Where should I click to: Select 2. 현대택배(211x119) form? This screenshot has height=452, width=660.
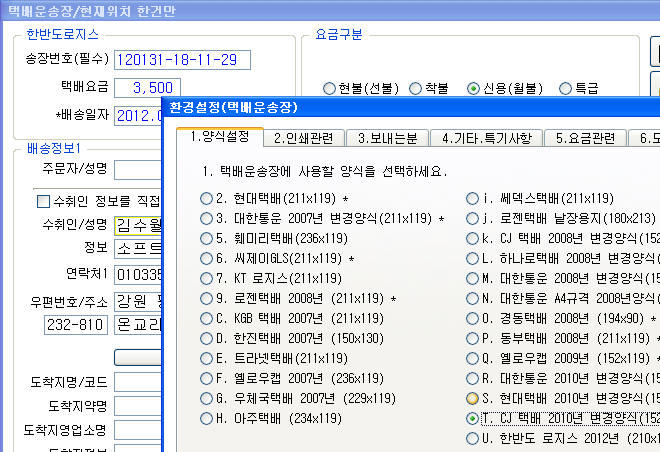point(206,198)
